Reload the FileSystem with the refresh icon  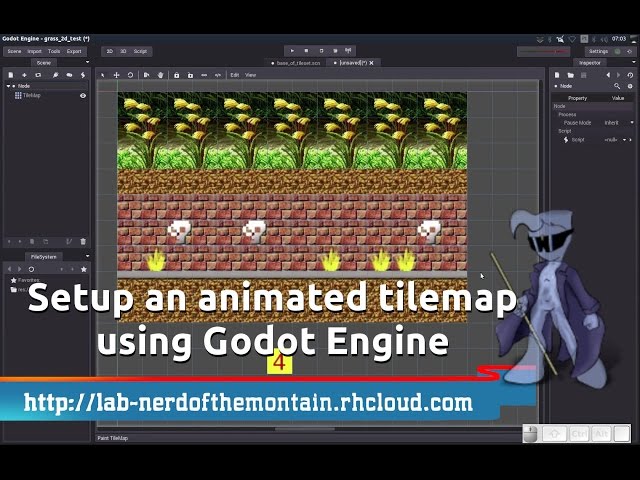click(31, 269)
